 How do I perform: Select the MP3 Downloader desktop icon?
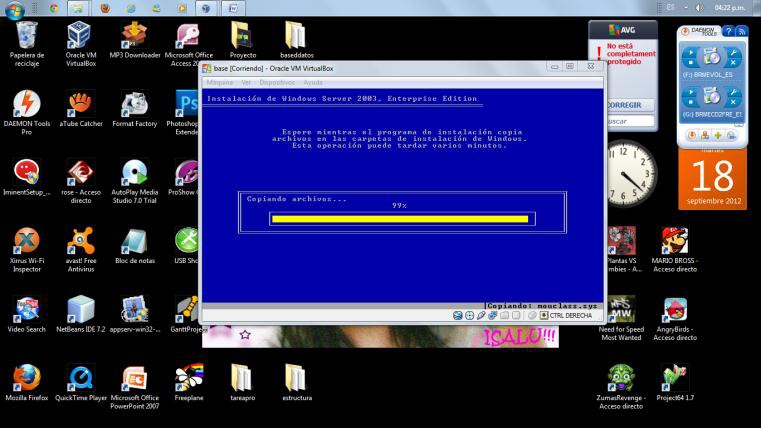pos(135,40)
